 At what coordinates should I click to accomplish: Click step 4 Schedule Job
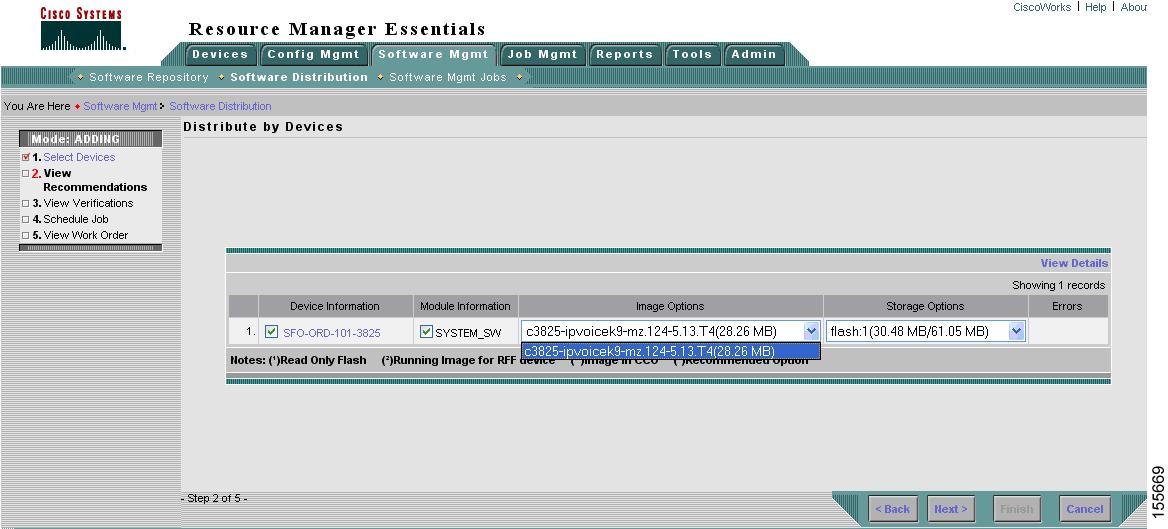click(75, 219)
